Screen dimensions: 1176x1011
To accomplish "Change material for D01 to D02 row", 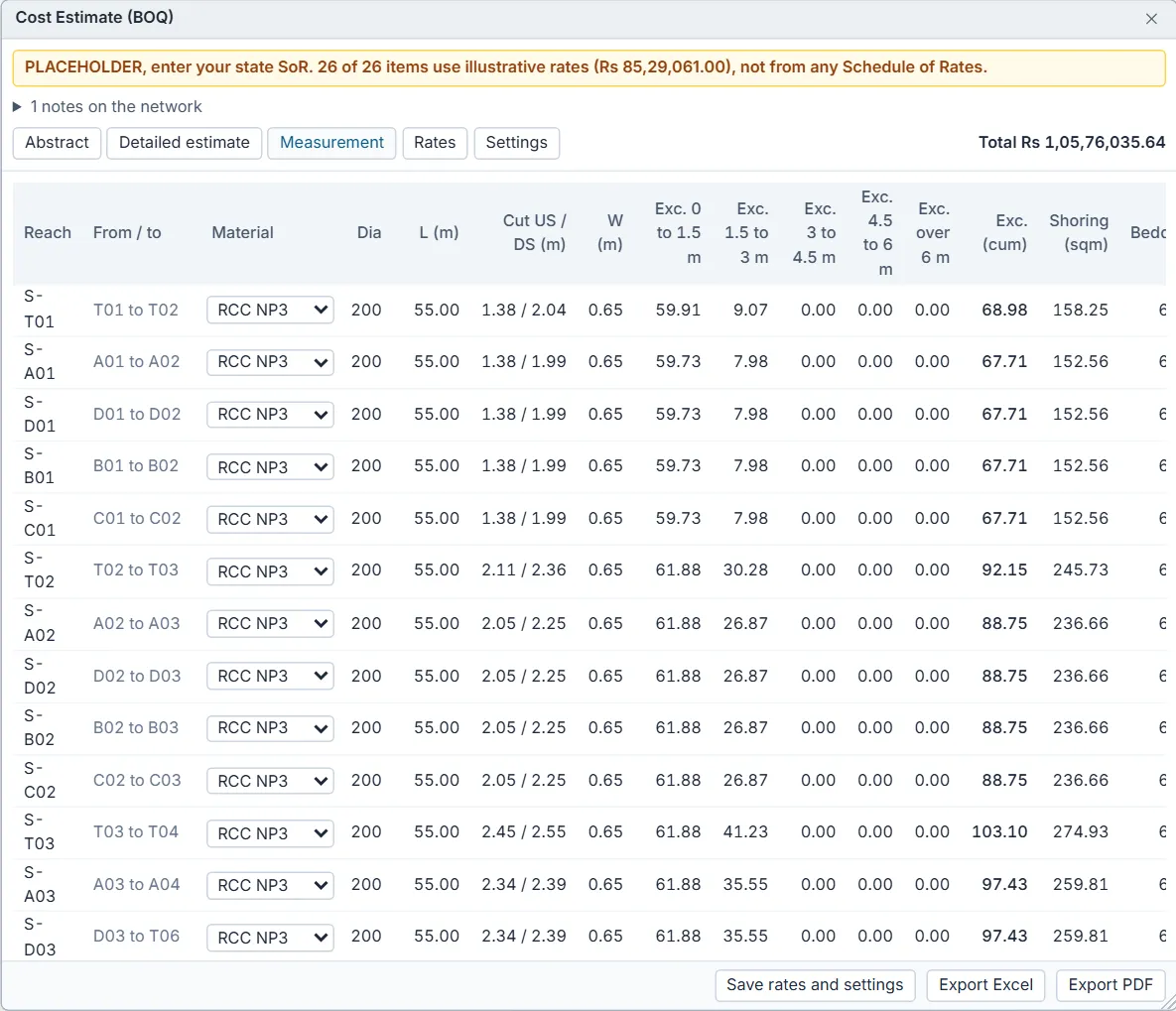I will [x=270, y=414].
